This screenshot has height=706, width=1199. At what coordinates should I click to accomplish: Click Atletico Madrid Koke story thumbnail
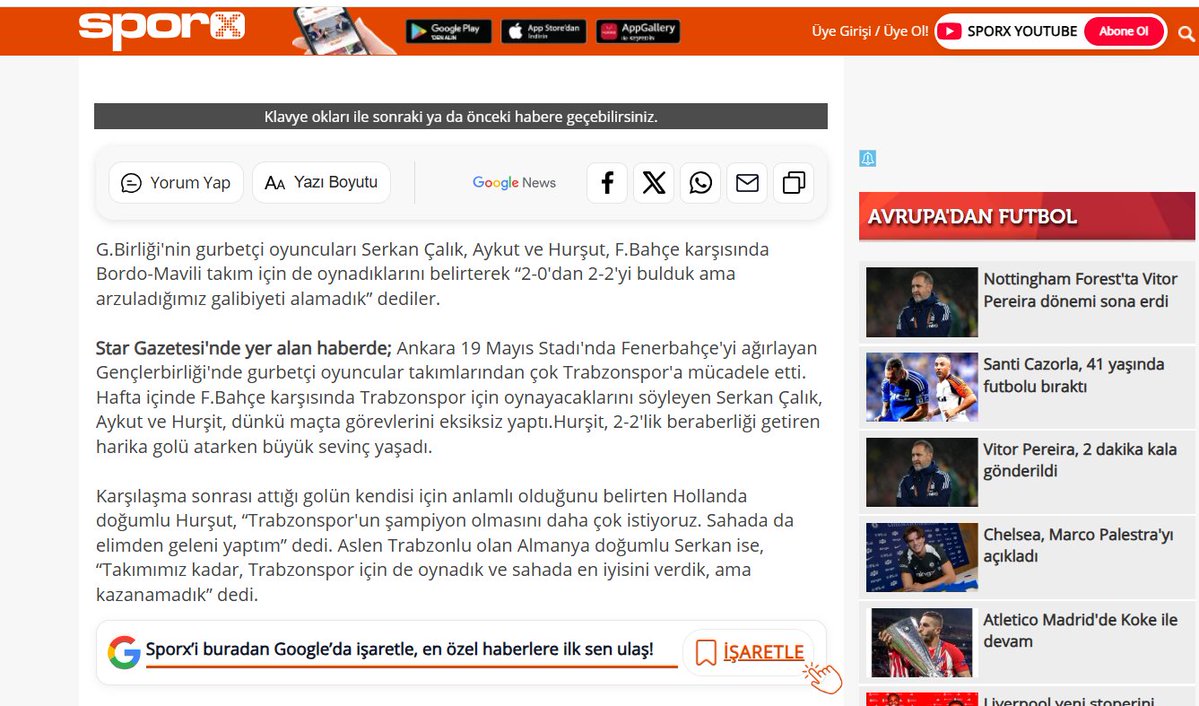(x=921, y=643)
